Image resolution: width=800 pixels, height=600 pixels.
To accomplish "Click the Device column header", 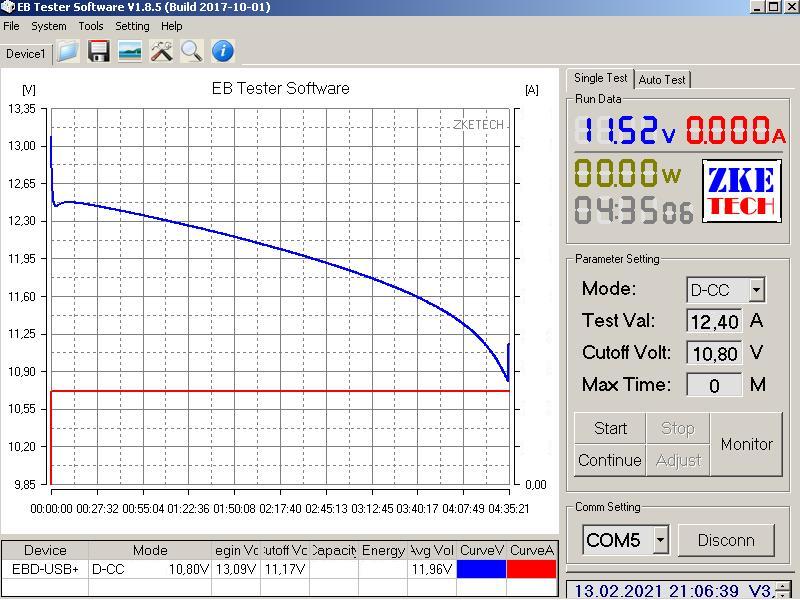I will [45, 550].
